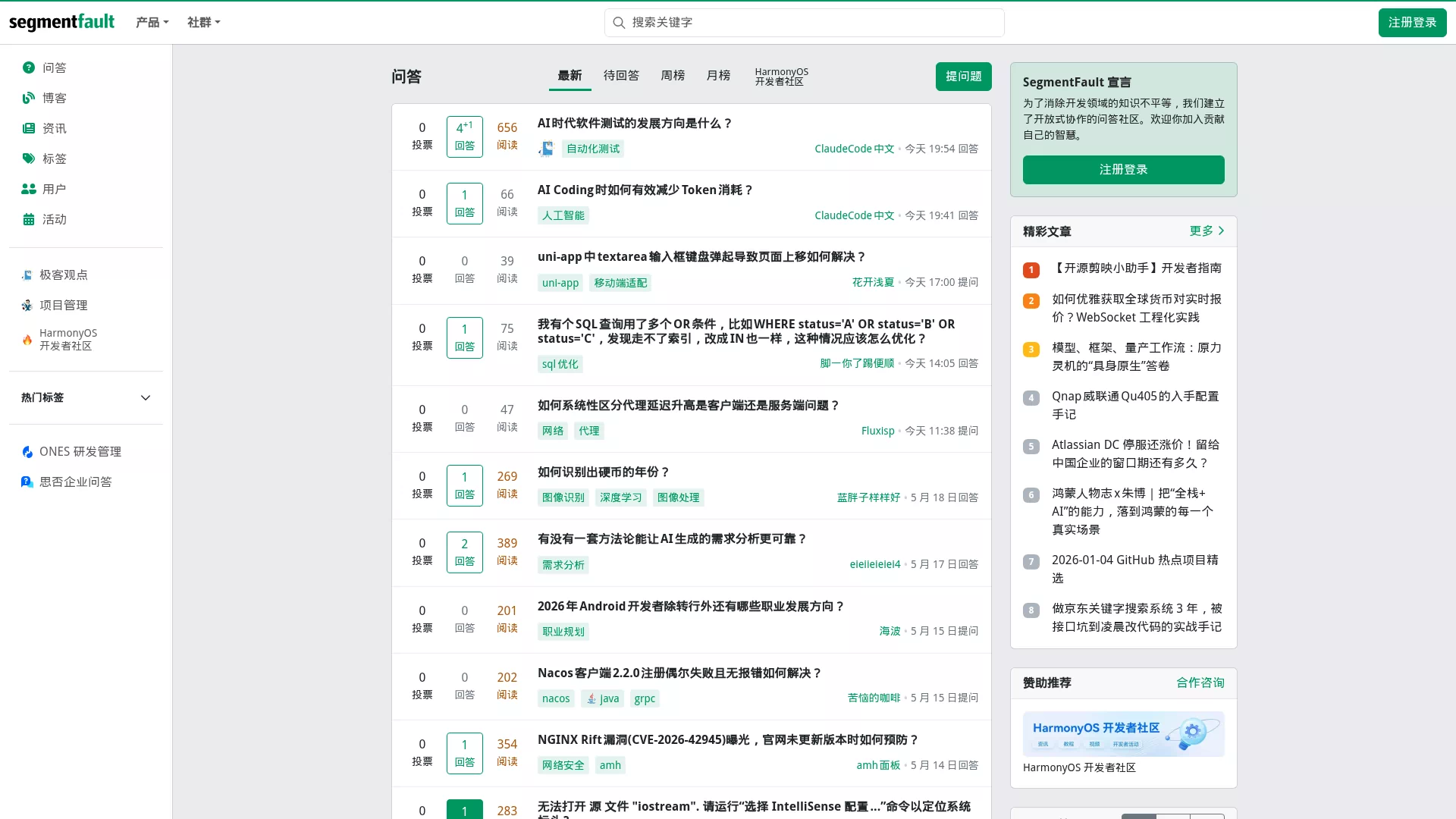Open 标签 tags icon in sidebar
Image resolution: width=1456 pixels, height=819 pixels.
pyautogui.click(x=29, y=158)
